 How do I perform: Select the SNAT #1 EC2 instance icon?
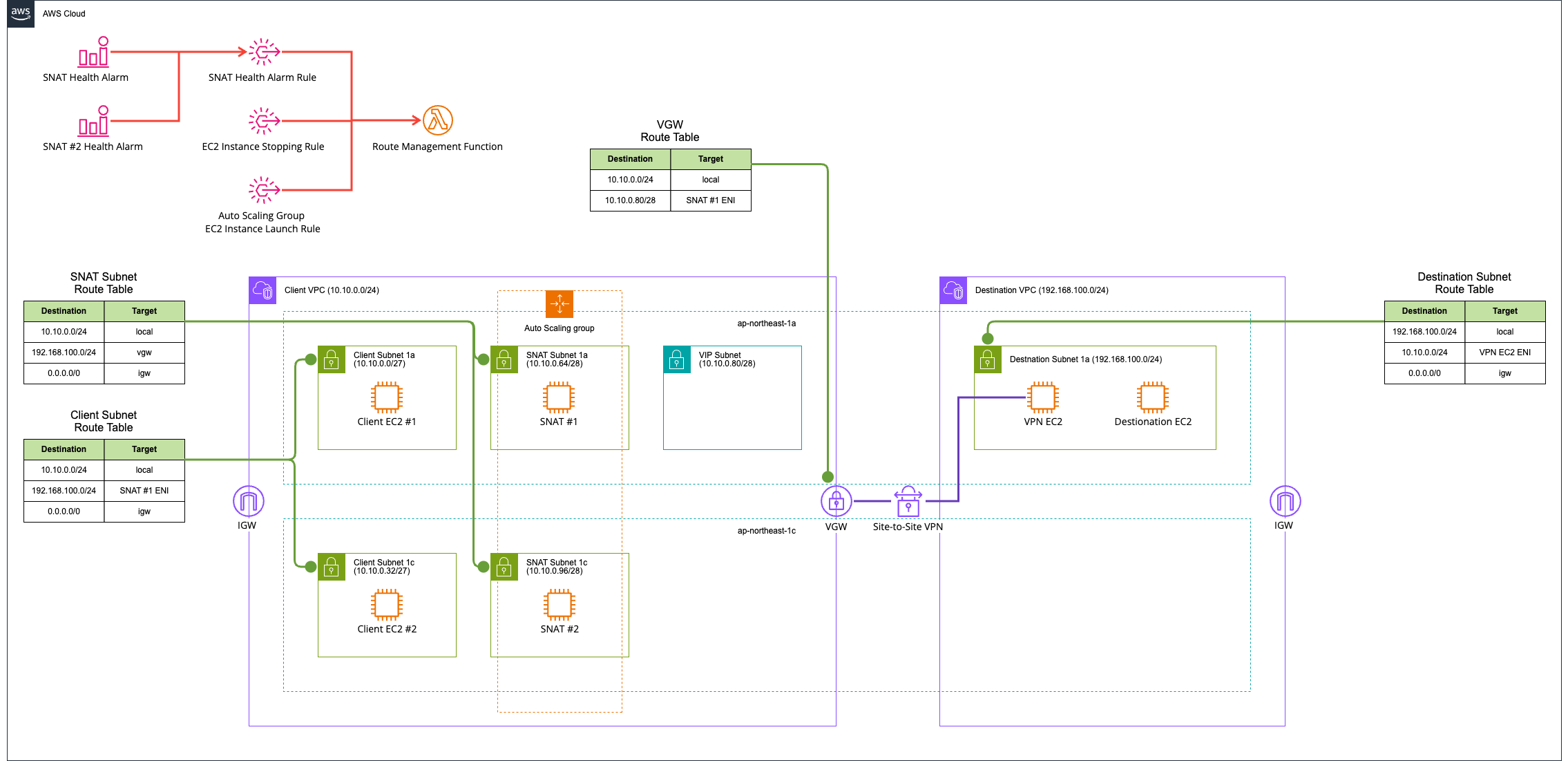click(559, 397)
